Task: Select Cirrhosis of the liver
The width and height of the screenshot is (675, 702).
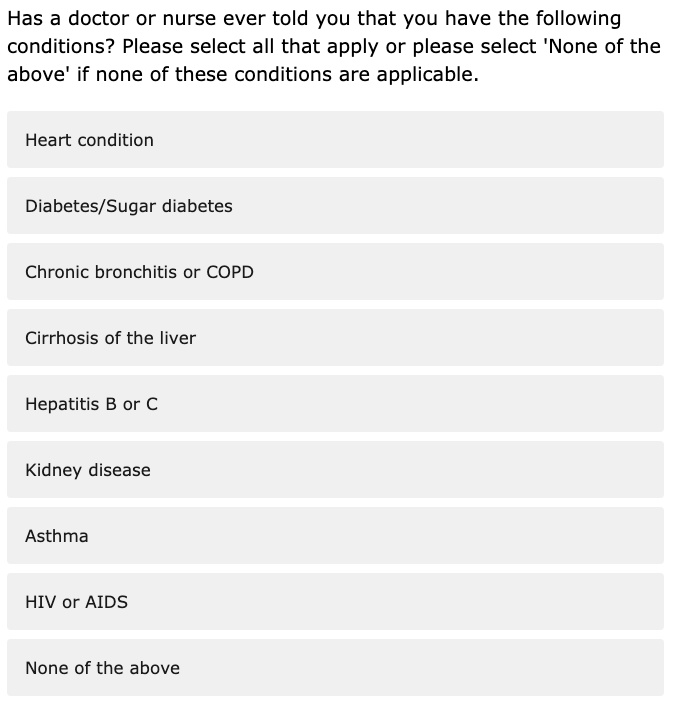Action: click(x=335, y=338)
